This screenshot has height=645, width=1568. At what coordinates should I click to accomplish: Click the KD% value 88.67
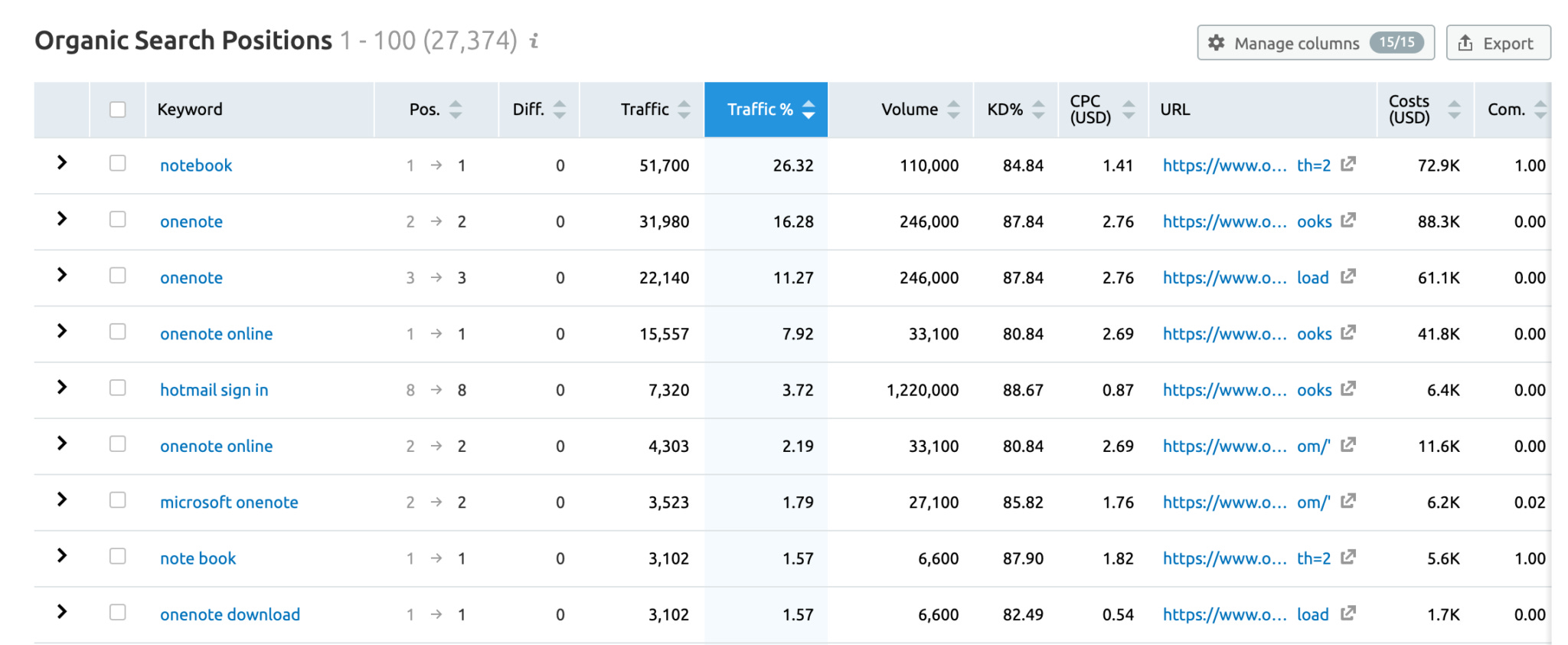[x=1023, y=390]
